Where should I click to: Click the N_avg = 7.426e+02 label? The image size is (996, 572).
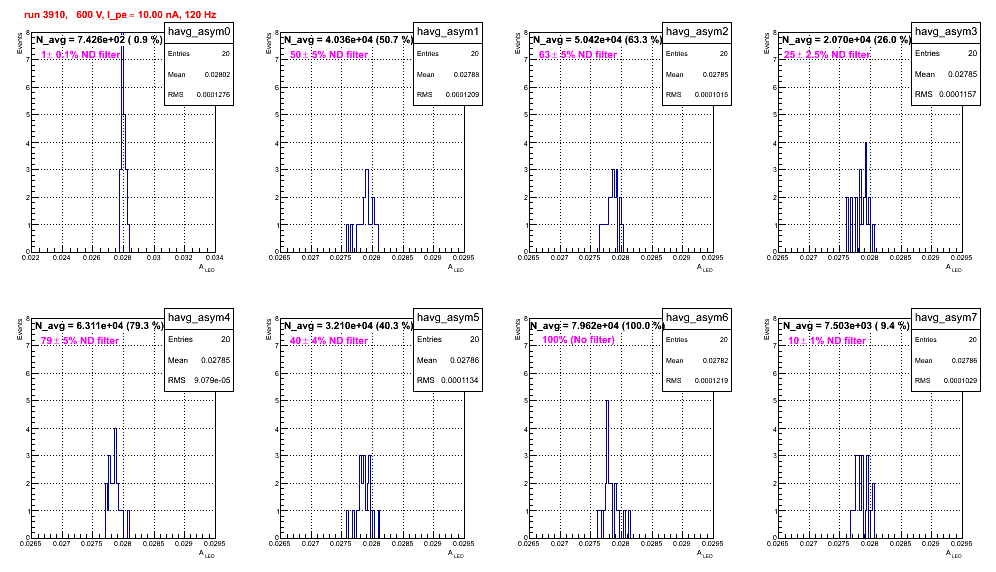98,40
